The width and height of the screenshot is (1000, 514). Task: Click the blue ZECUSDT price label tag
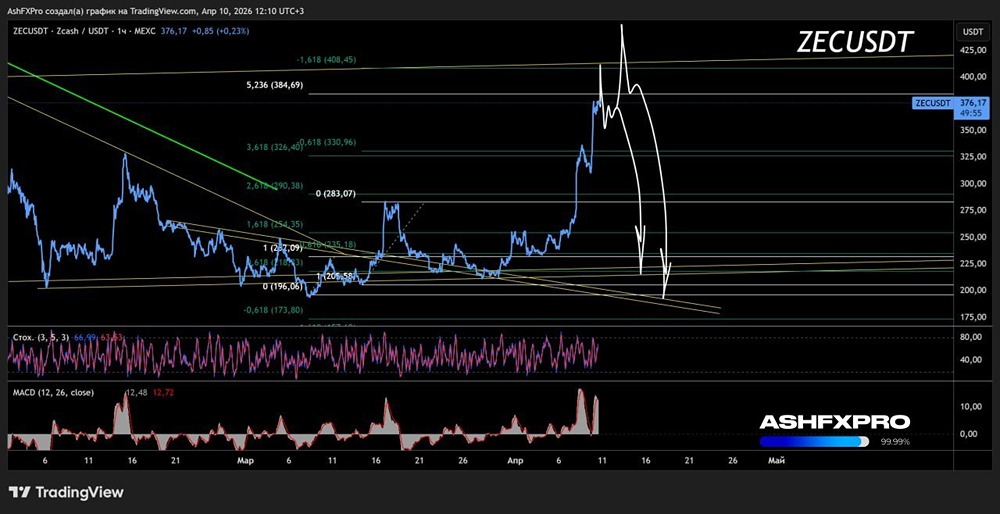pyautogui.click(x=932, y=103)
